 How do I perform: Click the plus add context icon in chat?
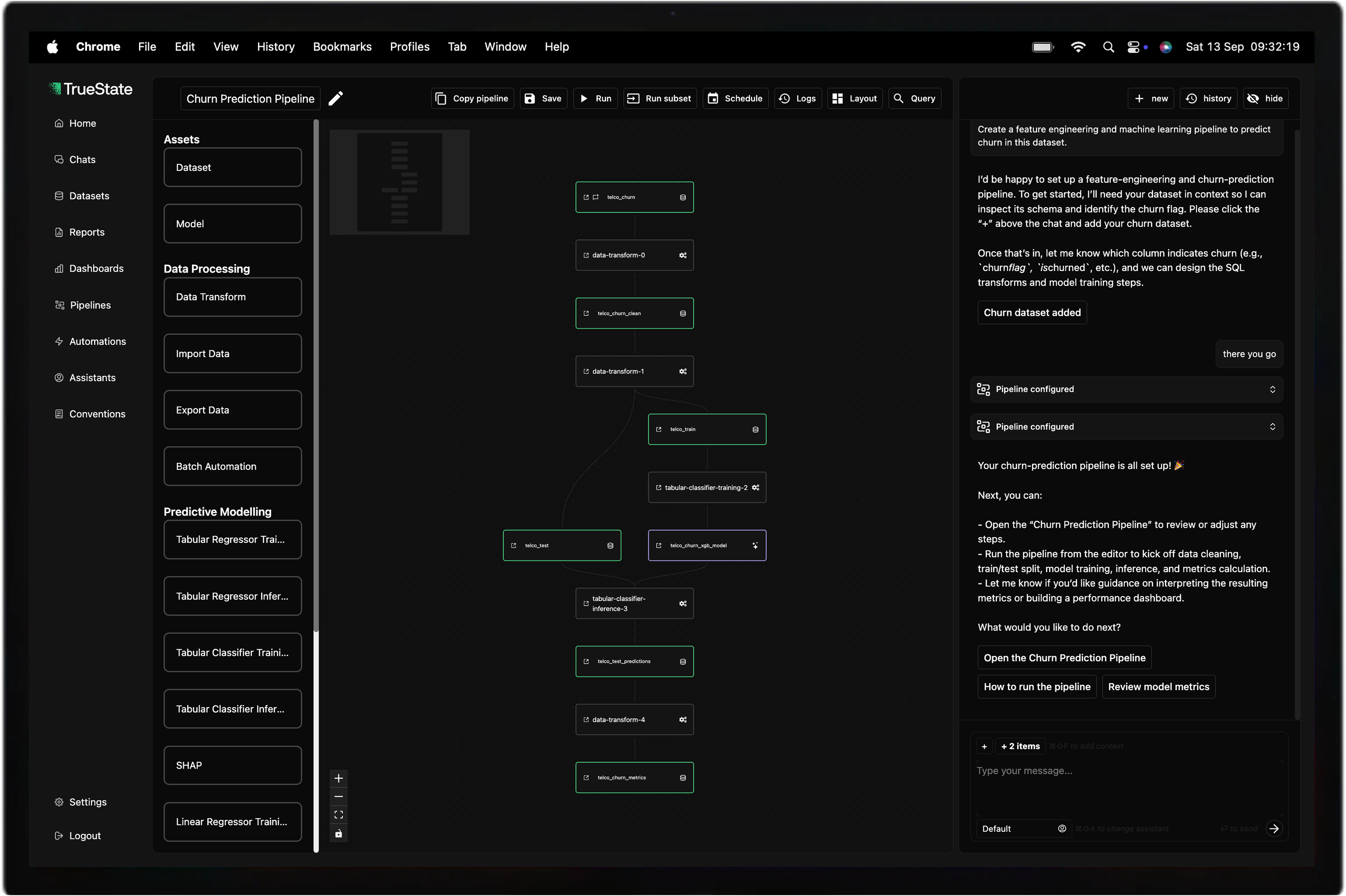(984, 746)
